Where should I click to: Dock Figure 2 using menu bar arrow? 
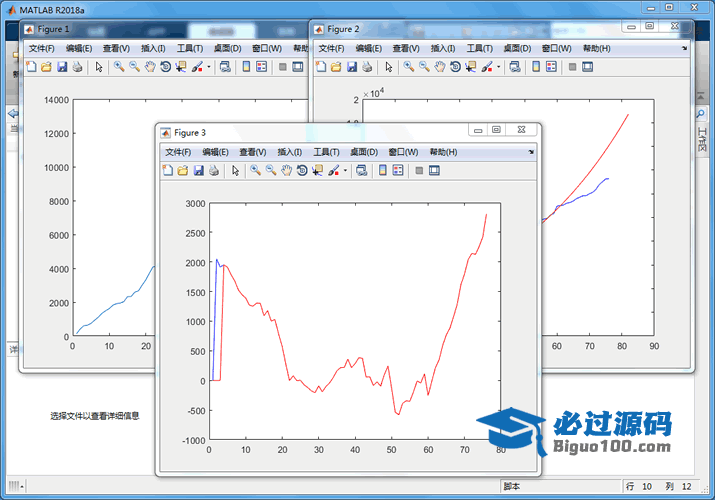pyautogui.click(x=684, y=48)
